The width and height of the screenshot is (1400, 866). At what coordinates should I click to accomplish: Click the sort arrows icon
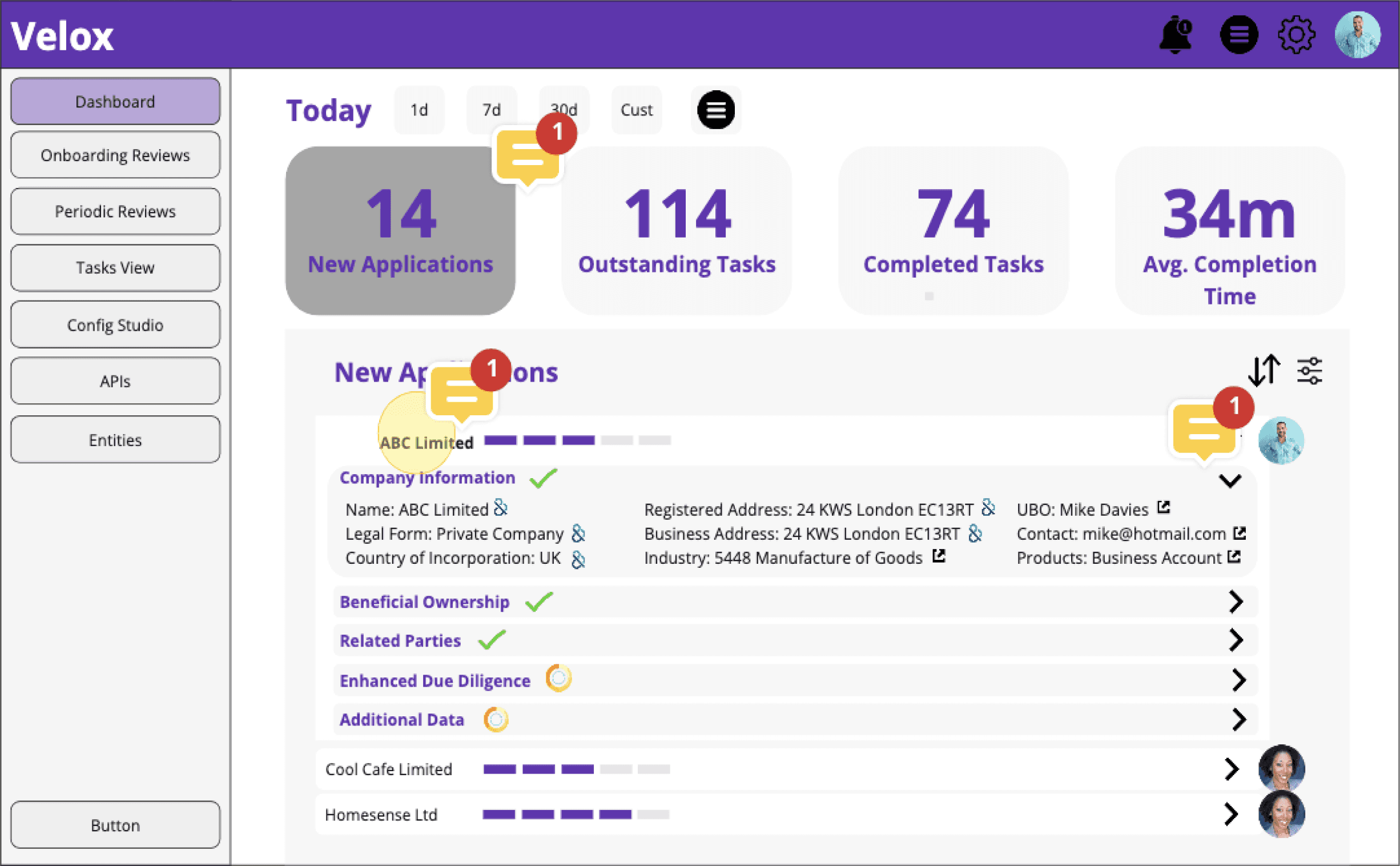coord(1264,370)
